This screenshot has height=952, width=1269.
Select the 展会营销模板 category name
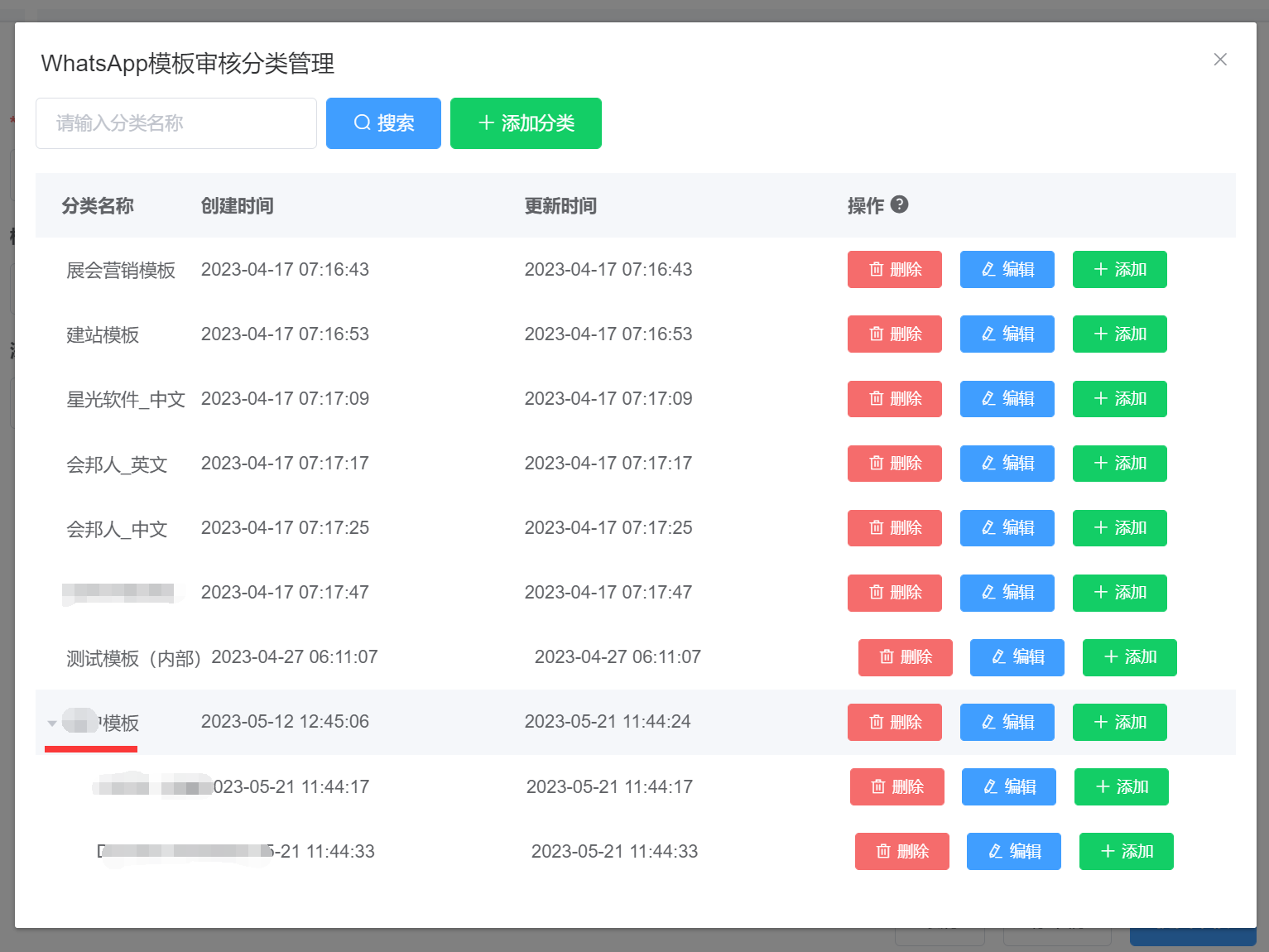[x=121, y=271]
